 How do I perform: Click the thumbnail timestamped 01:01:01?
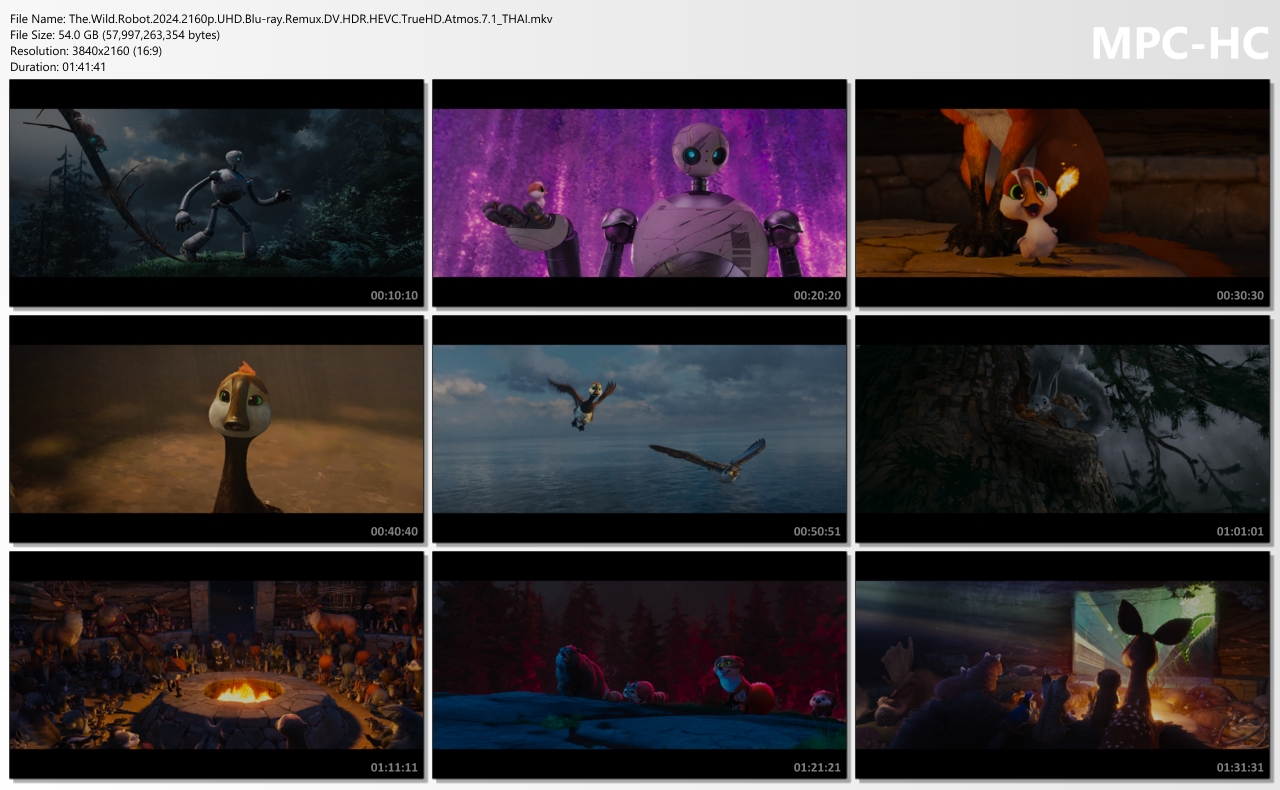1063,429
